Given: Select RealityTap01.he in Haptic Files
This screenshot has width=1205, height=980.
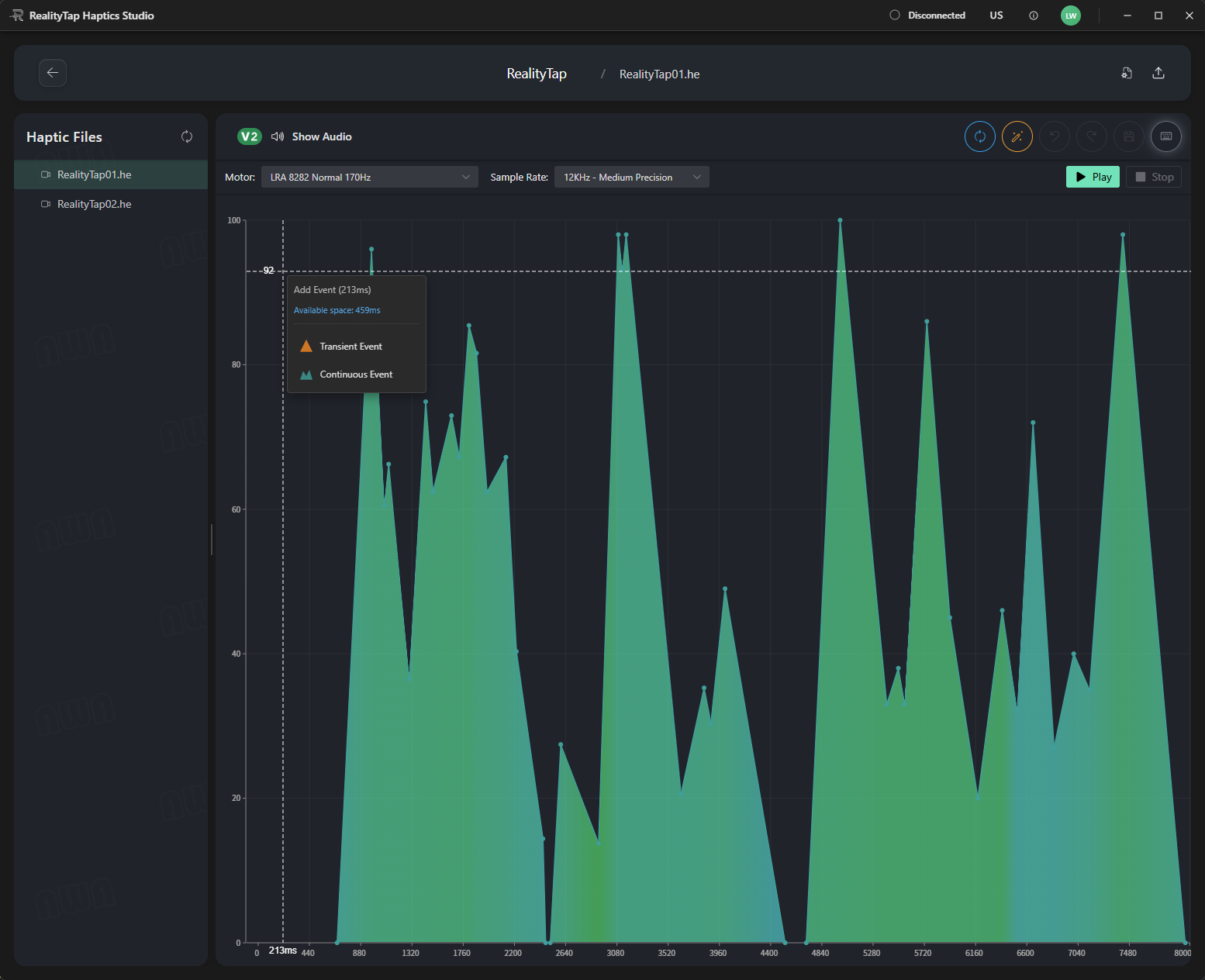Looking at the screenshot, I should 111,174.
